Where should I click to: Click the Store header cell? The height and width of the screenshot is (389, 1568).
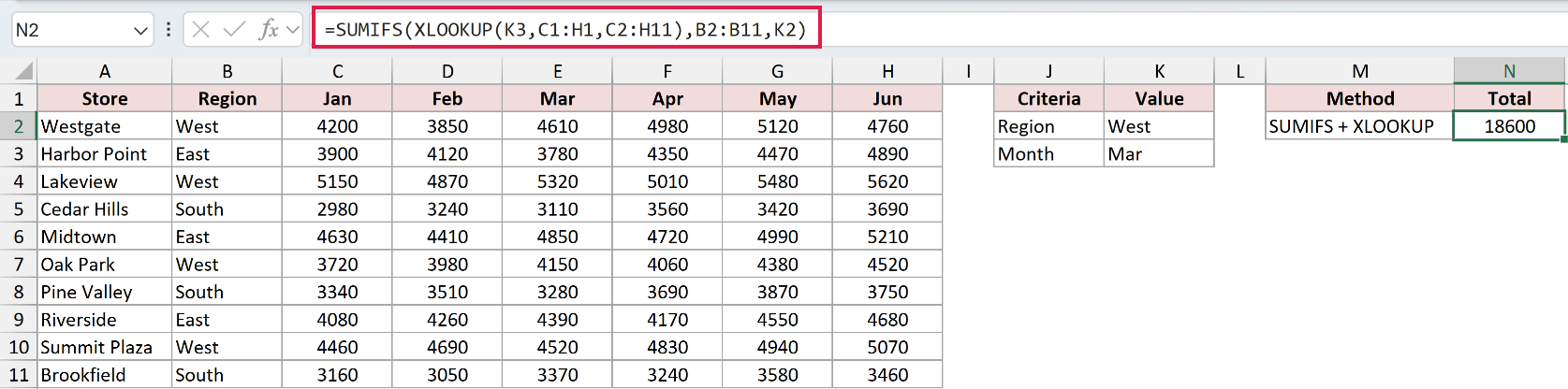pos(105,99)
